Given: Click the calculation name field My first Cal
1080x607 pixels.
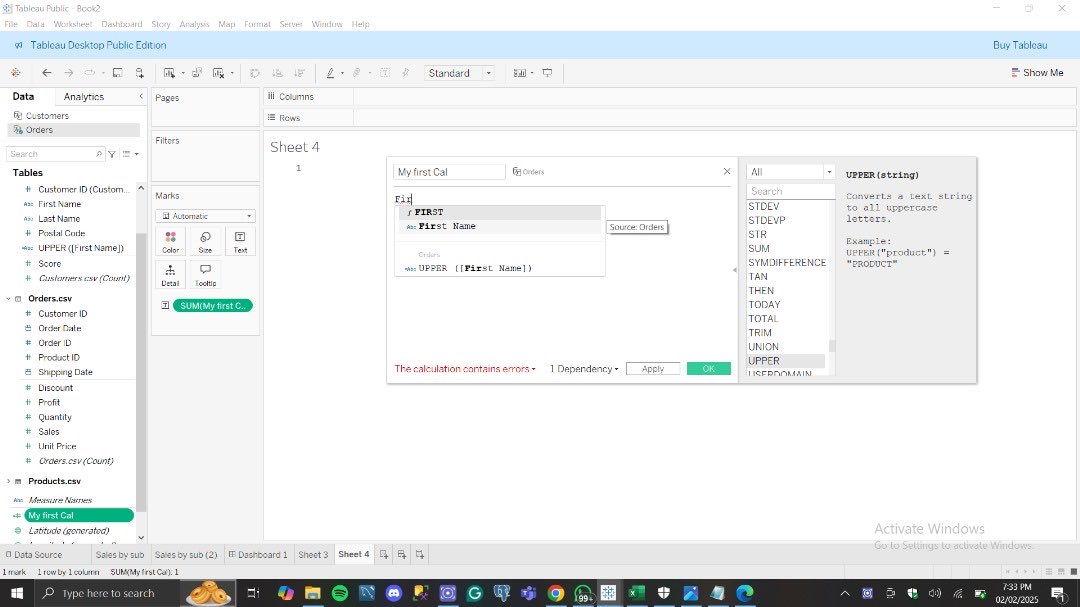Looking at the screenshot, I should click(449, 172).
